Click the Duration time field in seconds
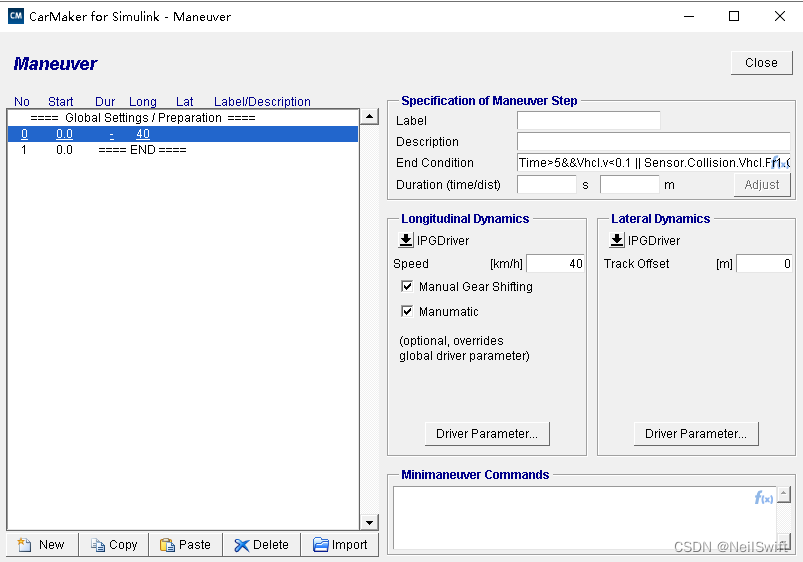 coord(547,184)
